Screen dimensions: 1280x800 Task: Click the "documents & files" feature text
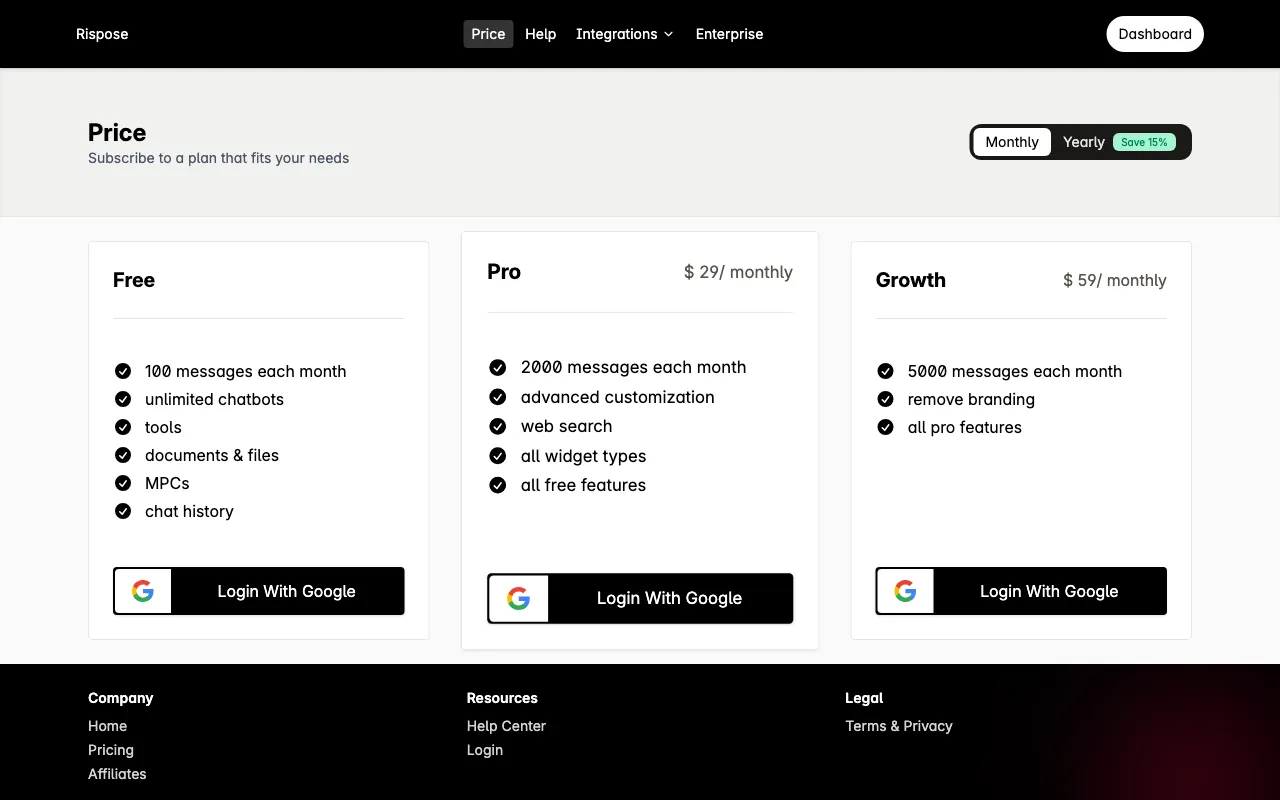click(x=212, y=455)
